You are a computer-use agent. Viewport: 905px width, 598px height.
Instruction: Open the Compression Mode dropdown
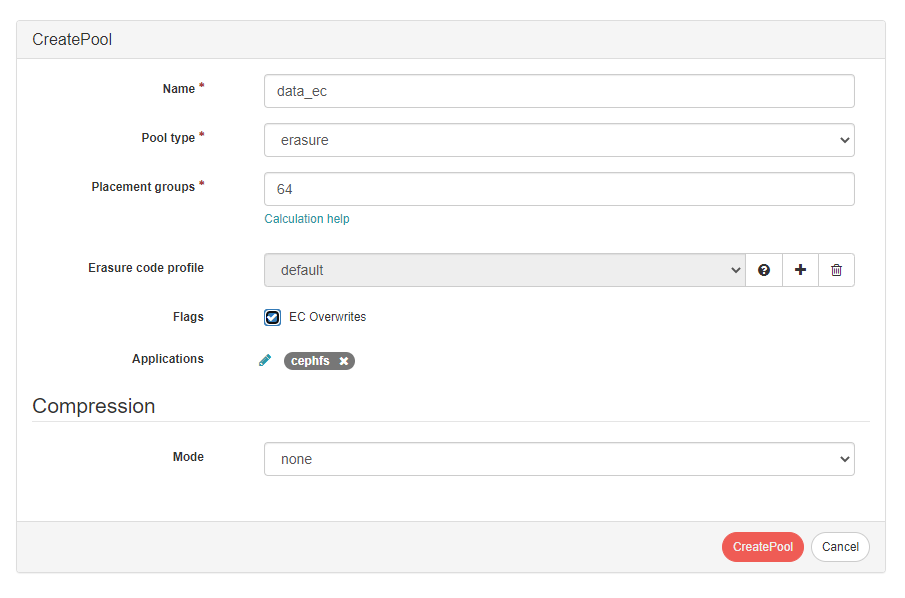(559, 459)
